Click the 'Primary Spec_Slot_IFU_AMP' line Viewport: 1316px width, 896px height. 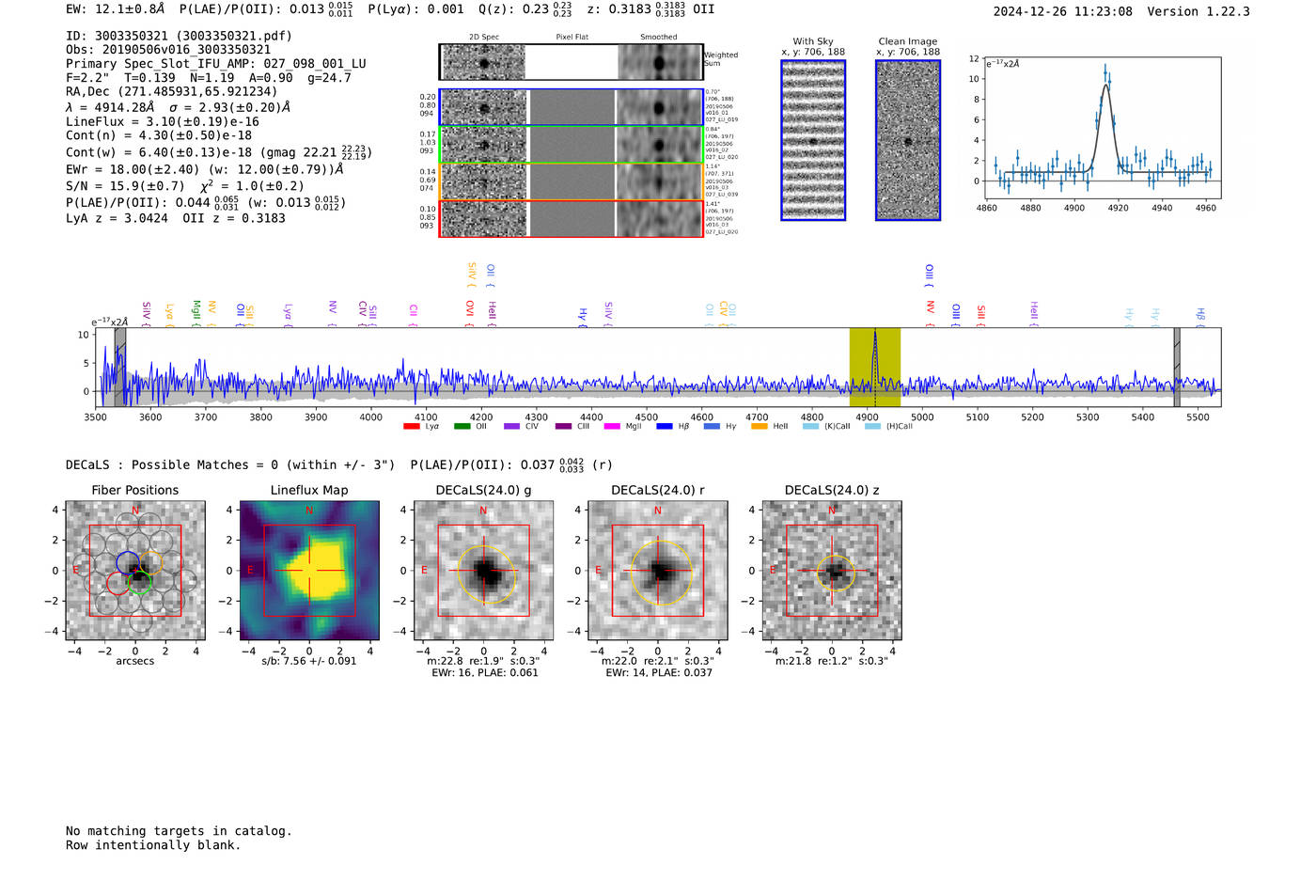click(x=216, y=64)
